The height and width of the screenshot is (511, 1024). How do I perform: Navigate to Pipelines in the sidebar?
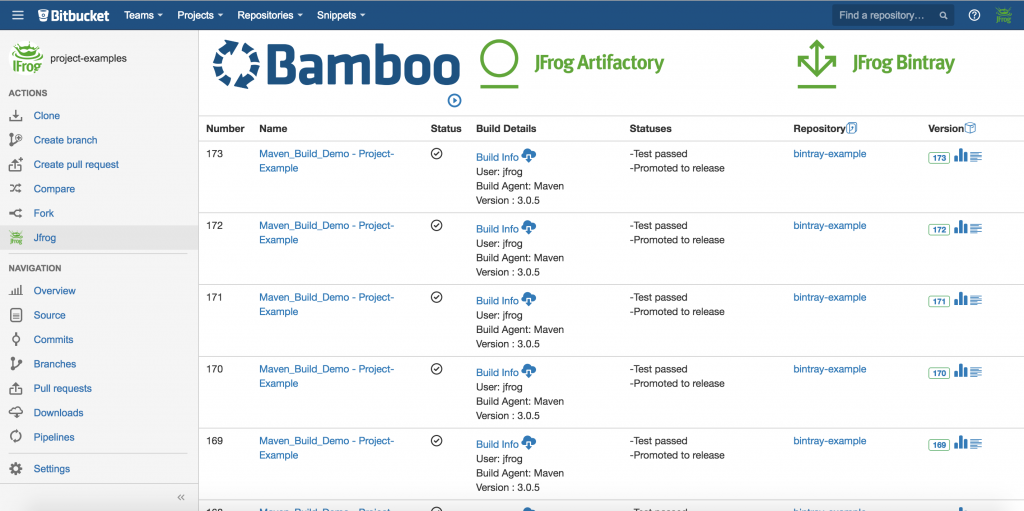coord(54,437)
